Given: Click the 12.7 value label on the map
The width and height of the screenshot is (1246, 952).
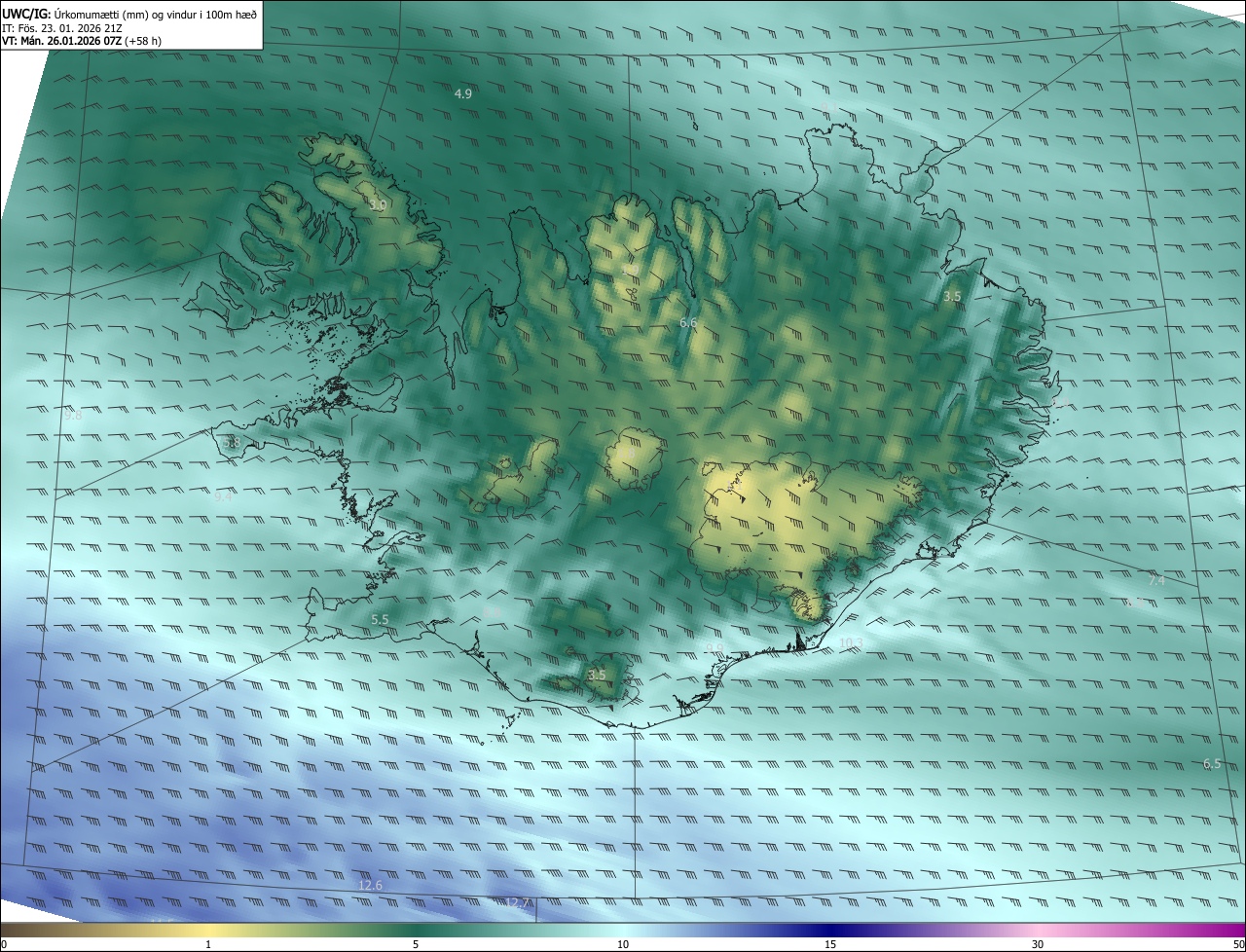Looking at the screenshot, I should point(519,904).
